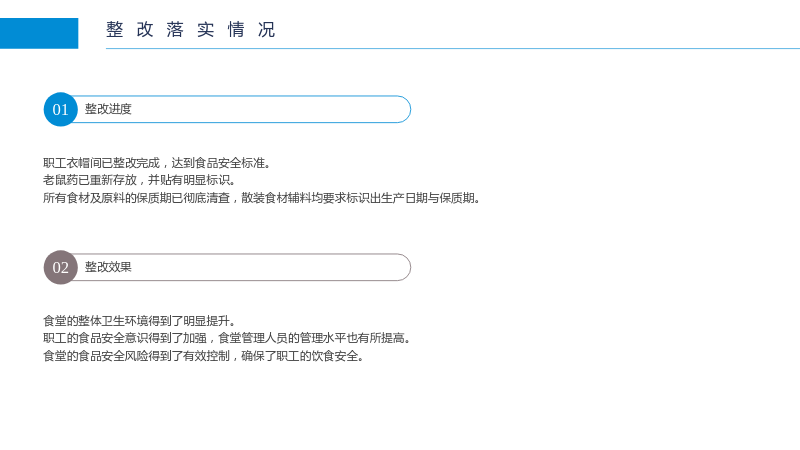Select the 整改进度 heading label
Image resolution: width=800 pixels, height=450 pixels.
(x=108, y=109)
